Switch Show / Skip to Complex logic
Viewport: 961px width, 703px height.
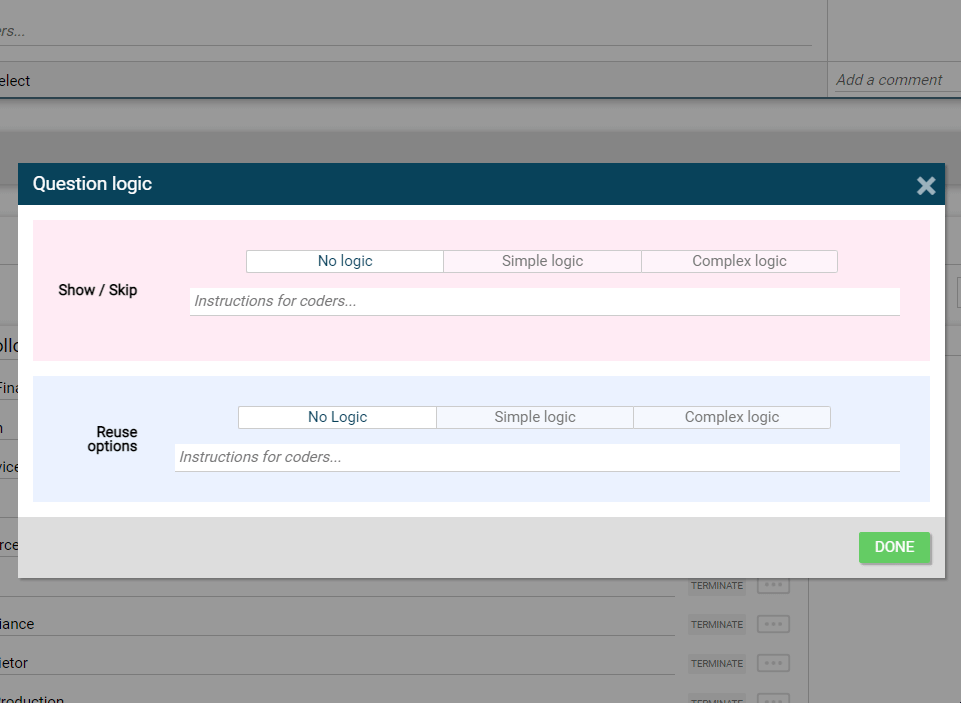[x=739, y=261]
